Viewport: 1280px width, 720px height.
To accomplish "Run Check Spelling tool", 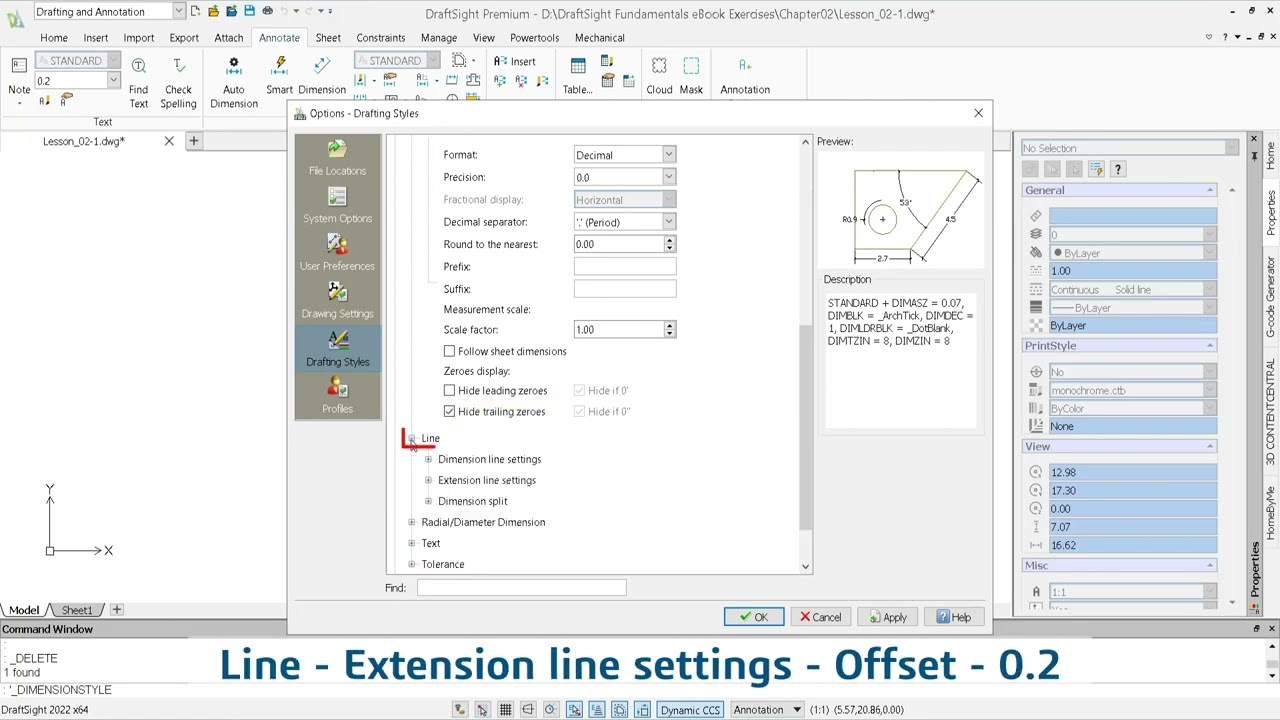I will click(x=178, y=82).
